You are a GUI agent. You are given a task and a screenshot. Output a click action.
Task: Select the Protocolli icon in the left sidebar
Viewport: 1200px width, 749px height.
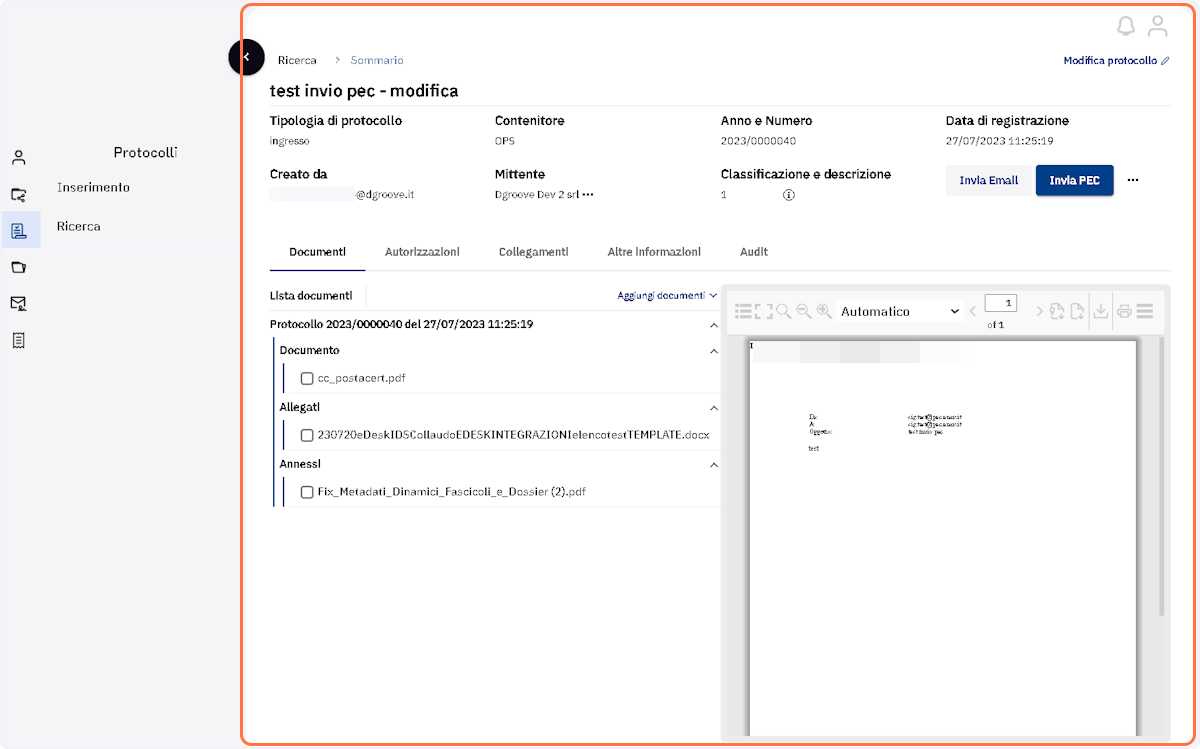[x=19, y=231]
